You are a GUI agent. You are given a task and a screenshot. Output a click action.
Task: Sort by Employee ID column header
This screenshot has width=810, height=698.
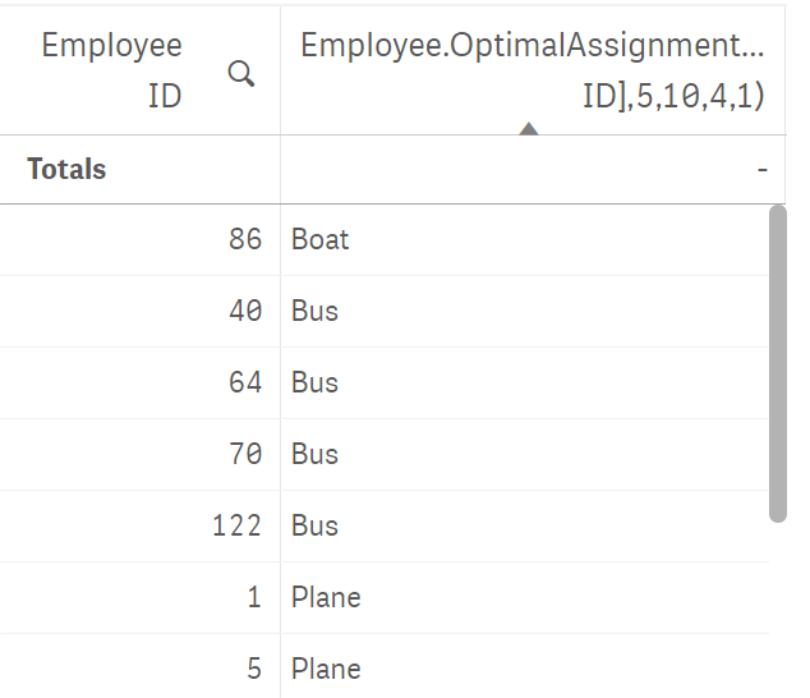[x=112, y=70]
